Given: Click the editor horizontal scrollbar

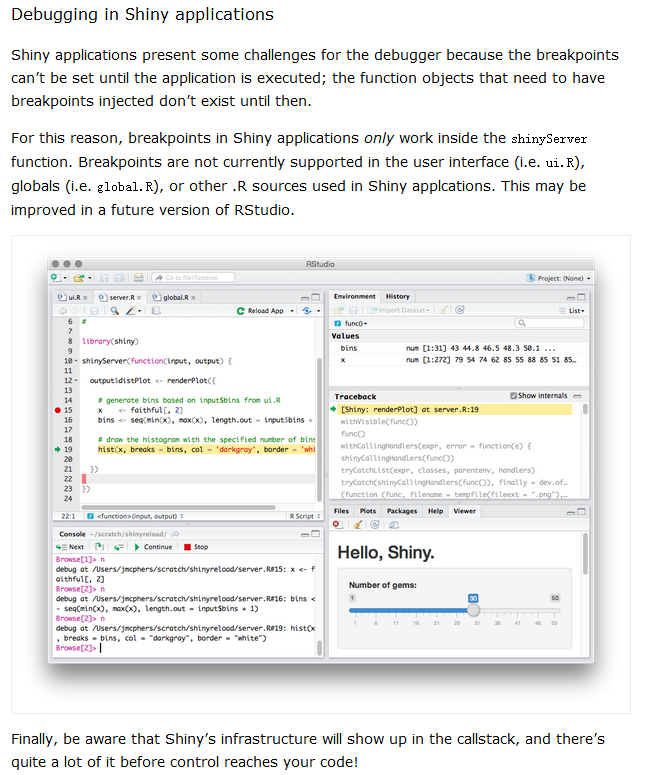Looking at the screenshot, I should click(x=178, y=508).
